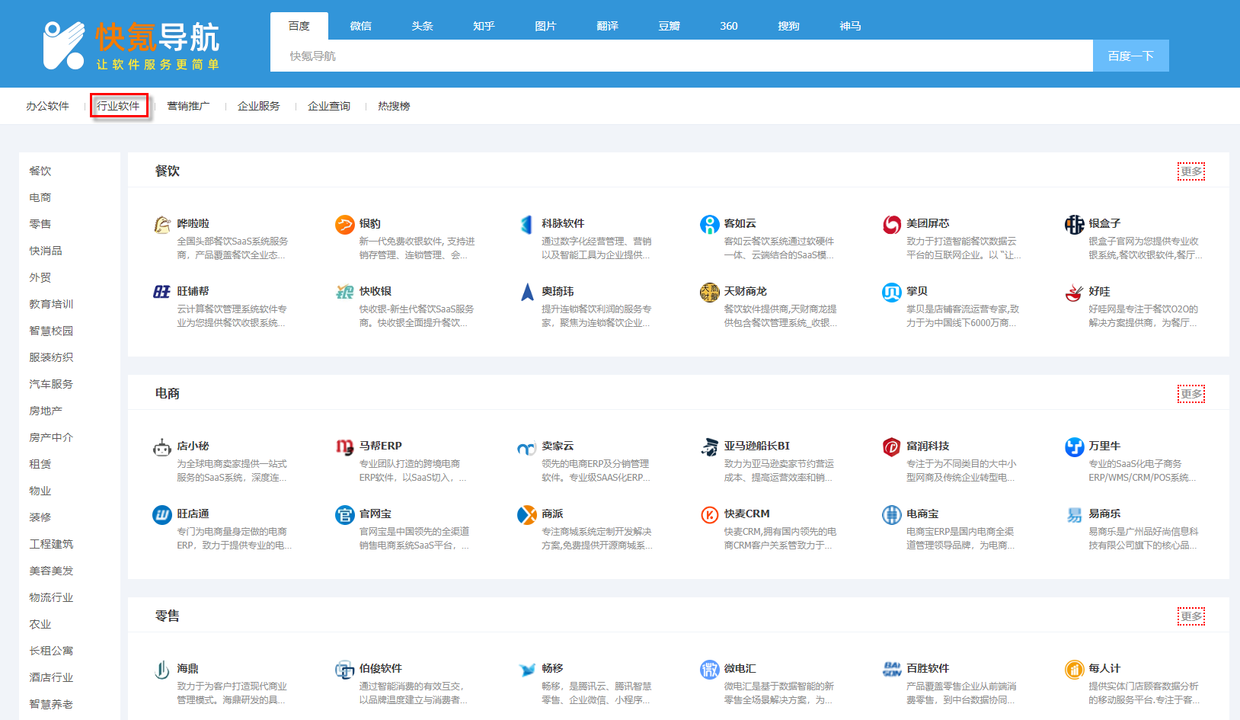Focus the 快氪导航 search input field
Viewport: 1240px width, 720px height.
tap(681, 56)
